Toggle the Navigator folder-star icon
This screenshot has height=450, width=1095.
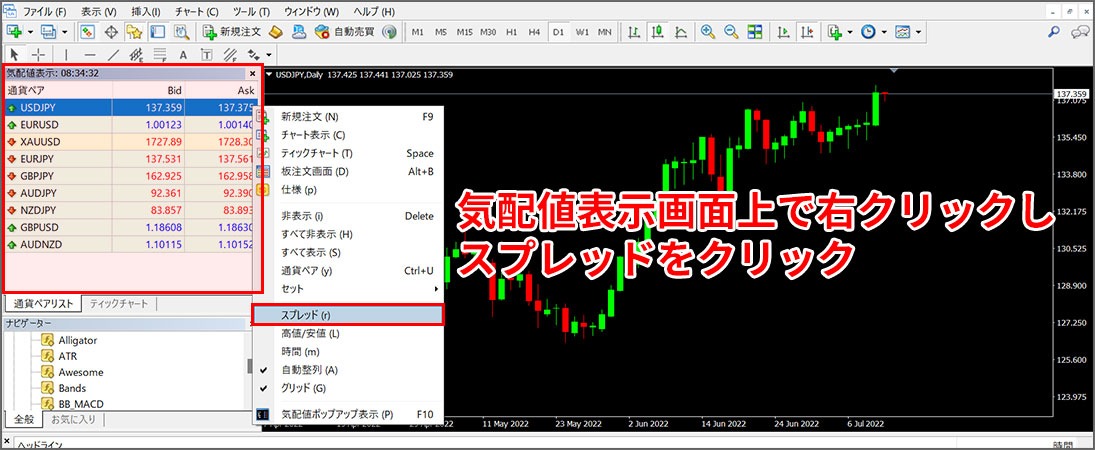(x=134, y=31)
